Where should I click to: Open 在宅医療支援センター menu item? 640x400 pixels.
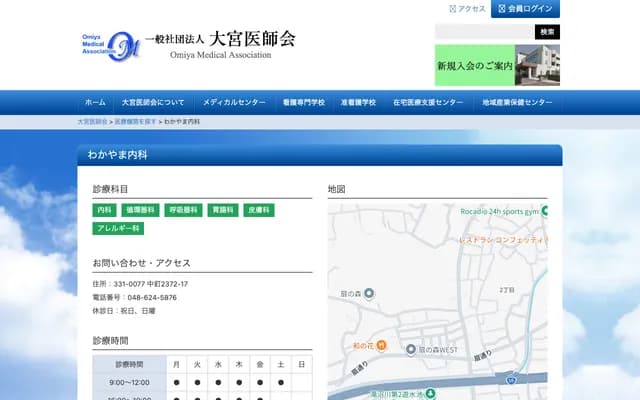click(428, 102)
